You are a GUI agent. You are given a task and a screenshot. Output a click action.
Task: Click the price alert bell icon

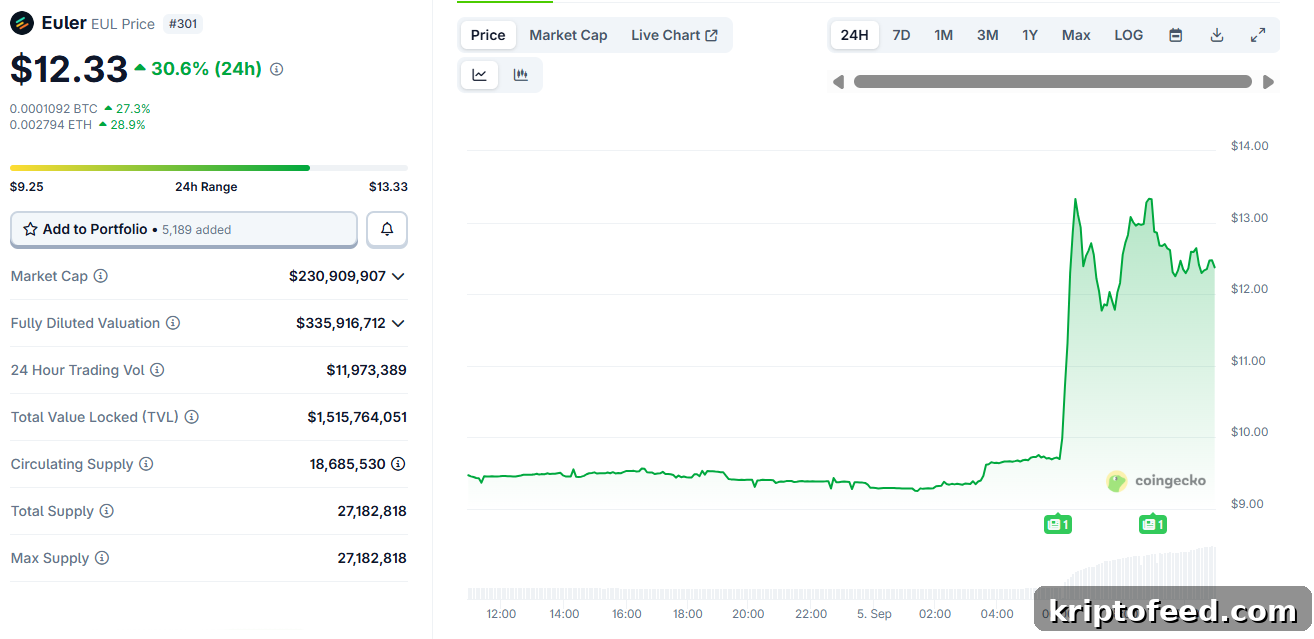click(x=387, y=229)
